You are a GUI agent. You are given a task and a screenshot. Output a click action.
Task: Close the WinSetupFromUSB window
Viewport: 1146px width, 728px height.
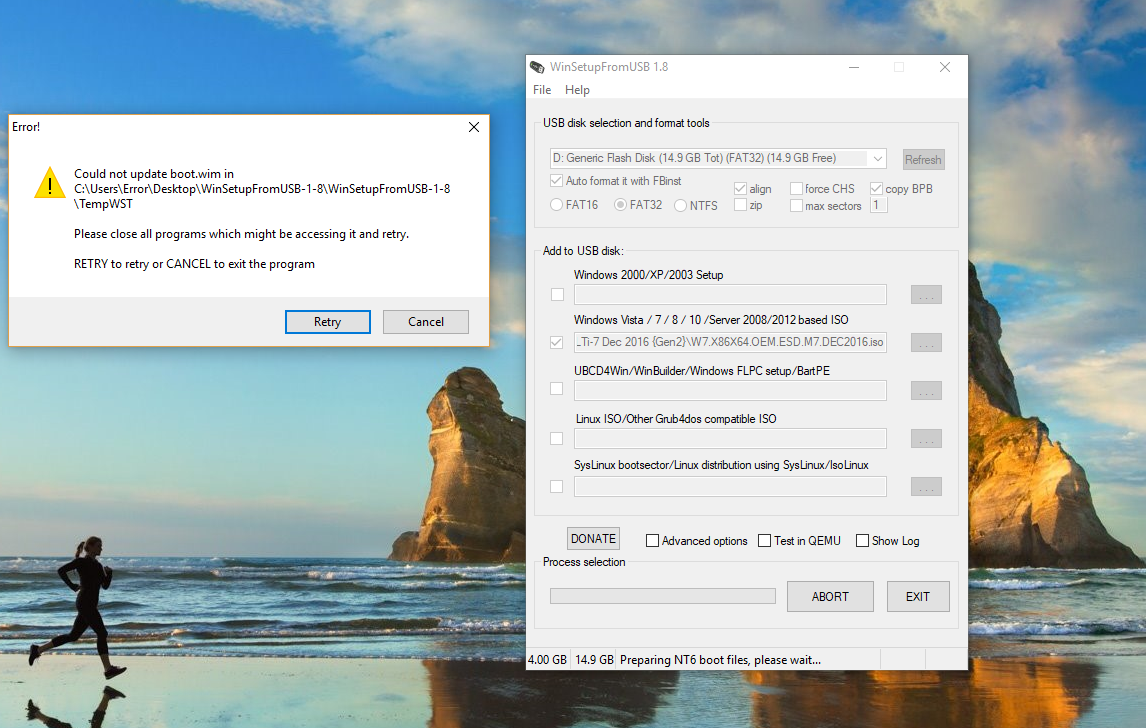945,67
